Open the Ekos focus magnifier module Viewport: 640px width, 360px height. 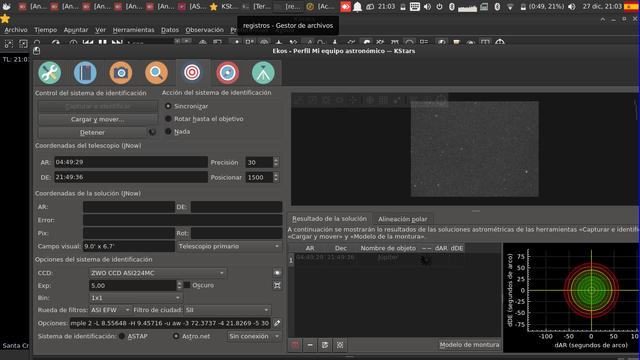pos(156,73)
